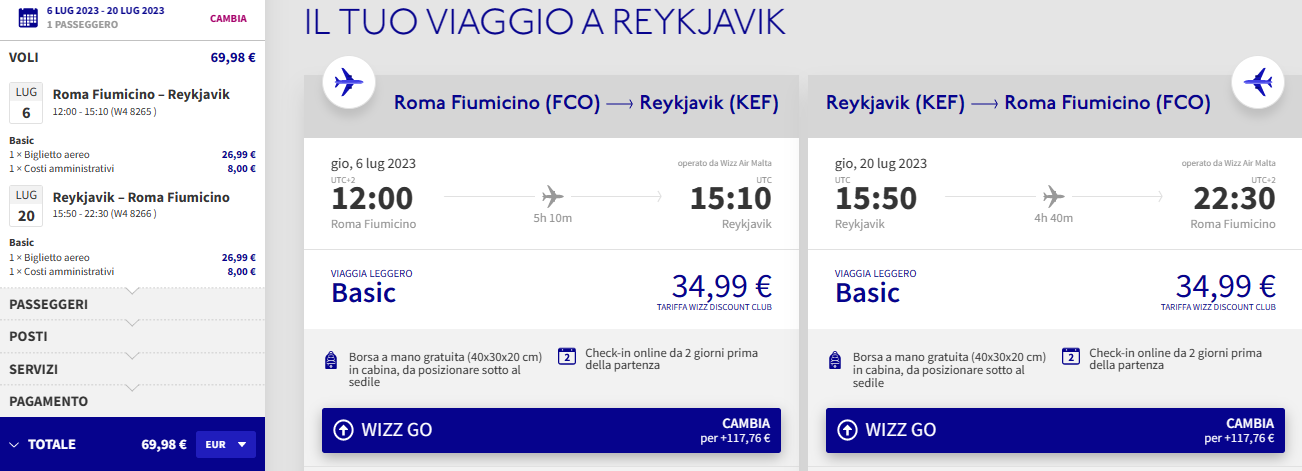Image resolution: width=1302 pixels, height=471 pixels.
Task: Upgrade return flight to WIZZ GO
Action: tap(1055, 430)
